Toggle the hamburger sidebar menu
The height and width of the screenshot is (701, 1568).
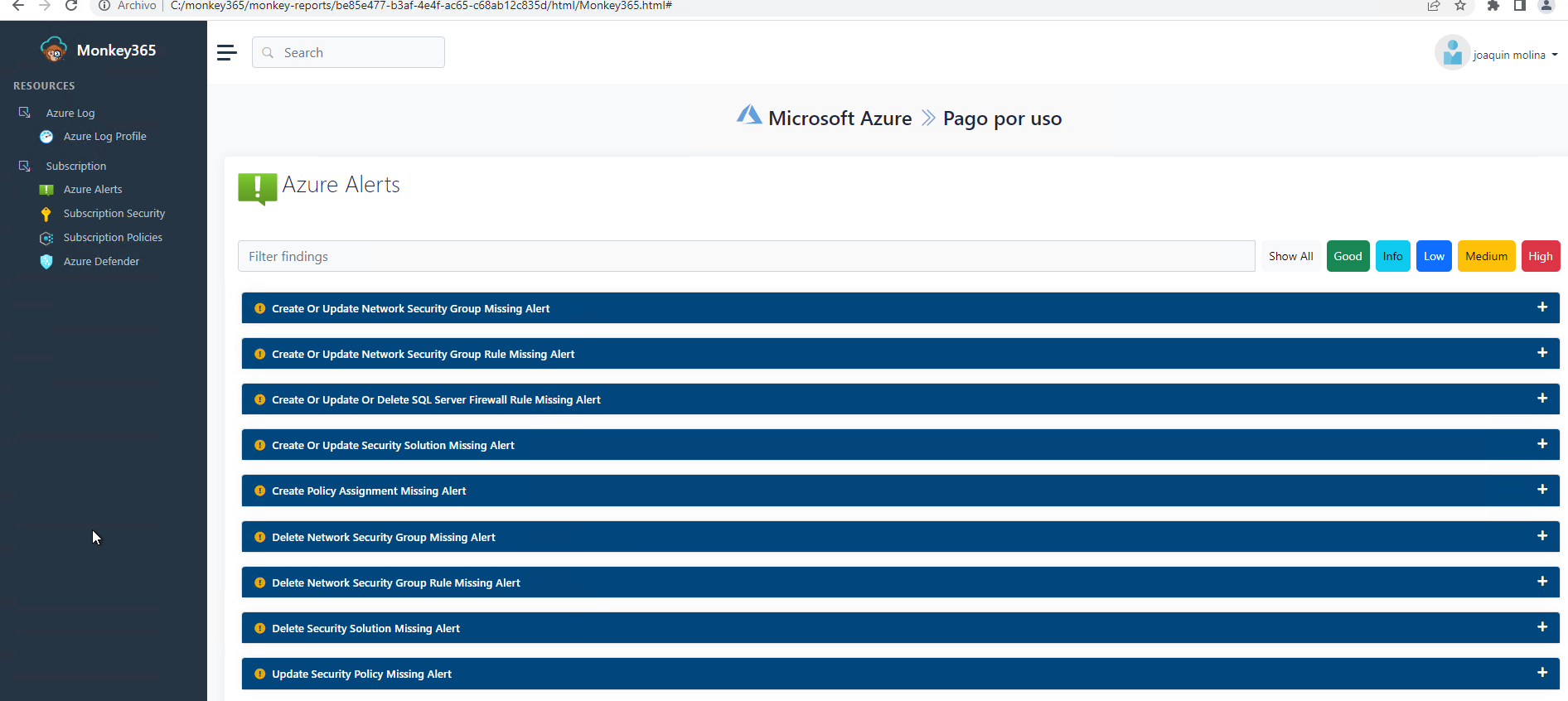226,53
